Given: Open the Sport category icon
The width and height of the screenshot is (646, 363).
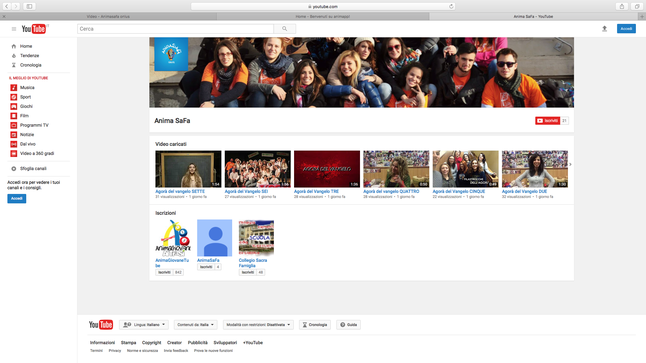Looking at the screenshot, I should [x=14, y=97].
